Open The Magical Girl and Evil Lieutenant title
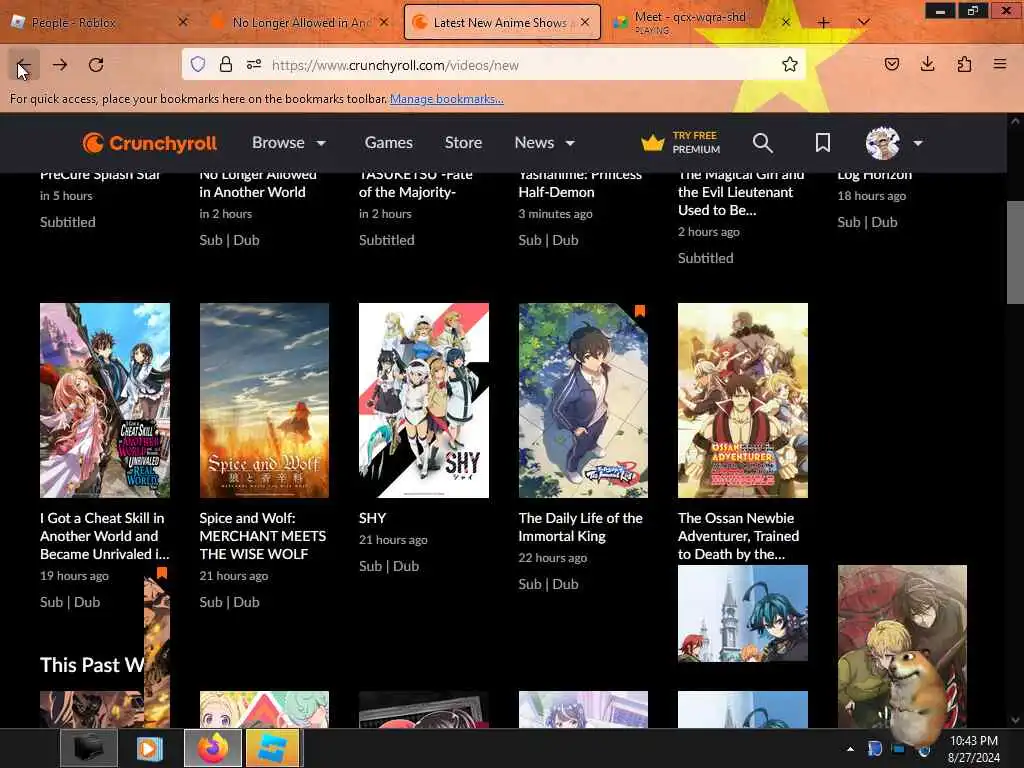The image size is (1024, 768). (741, 193)
